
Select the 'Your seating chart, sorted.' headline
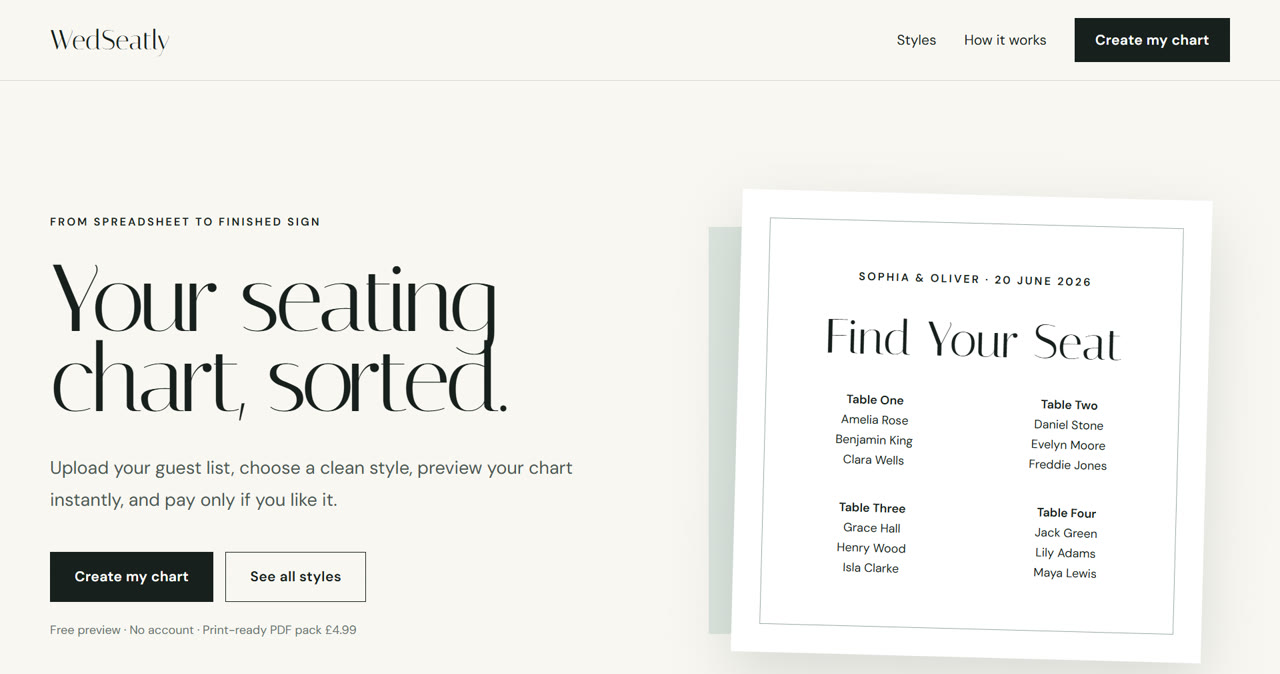[x=279, y=340]
